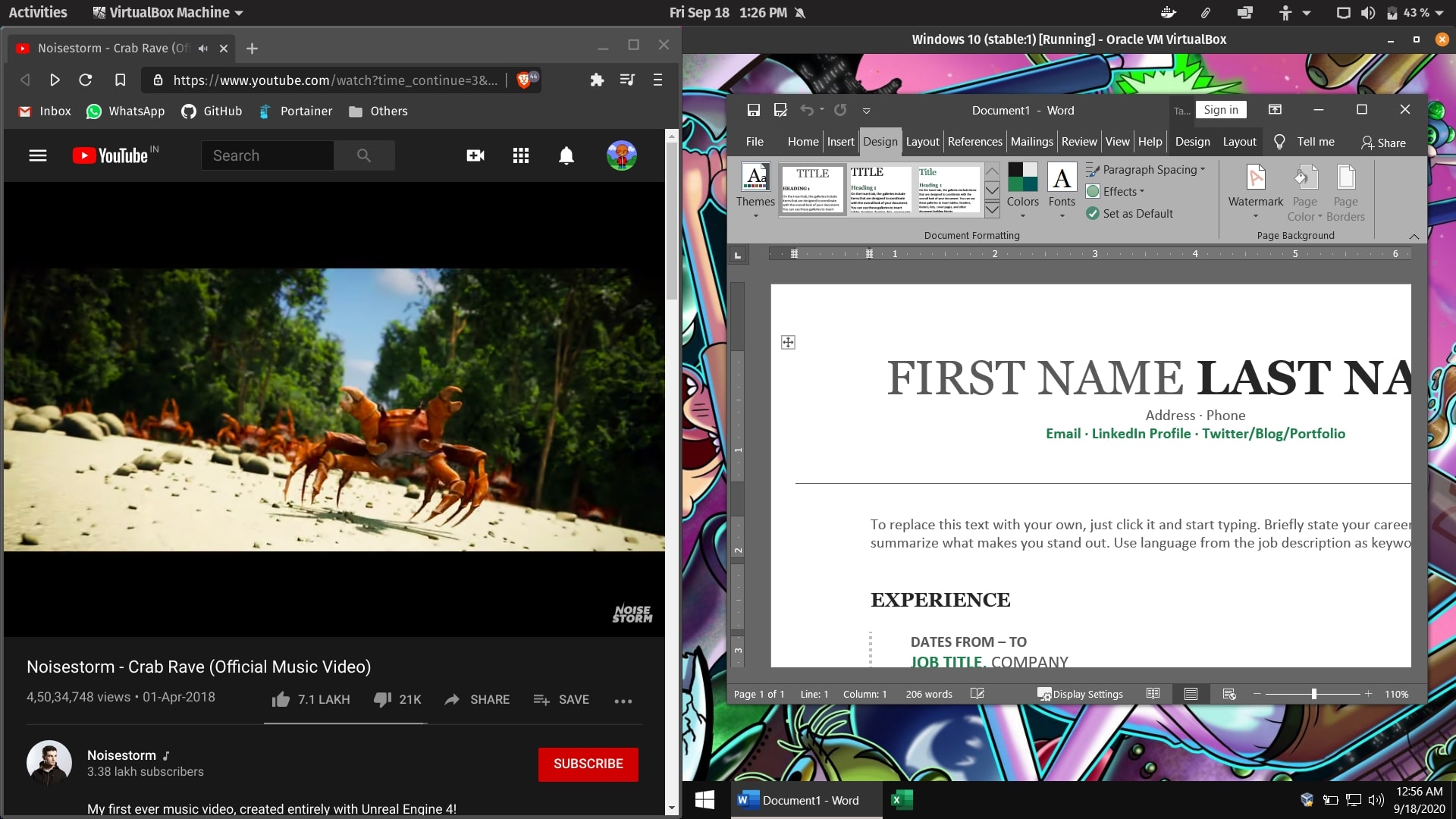This screenshot has height=819, width=1456.
Task: Select the first TITLE style thumbnail
Action: [812, 190]
